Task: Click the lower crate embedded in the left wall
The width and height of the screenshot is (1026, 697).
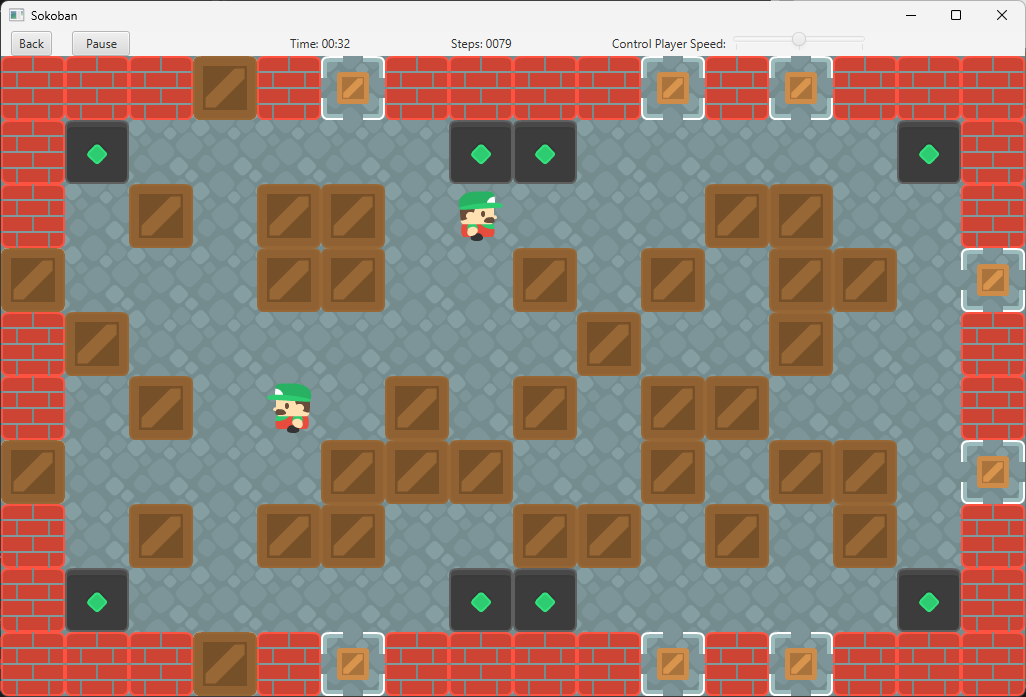Action: (33, 472)
